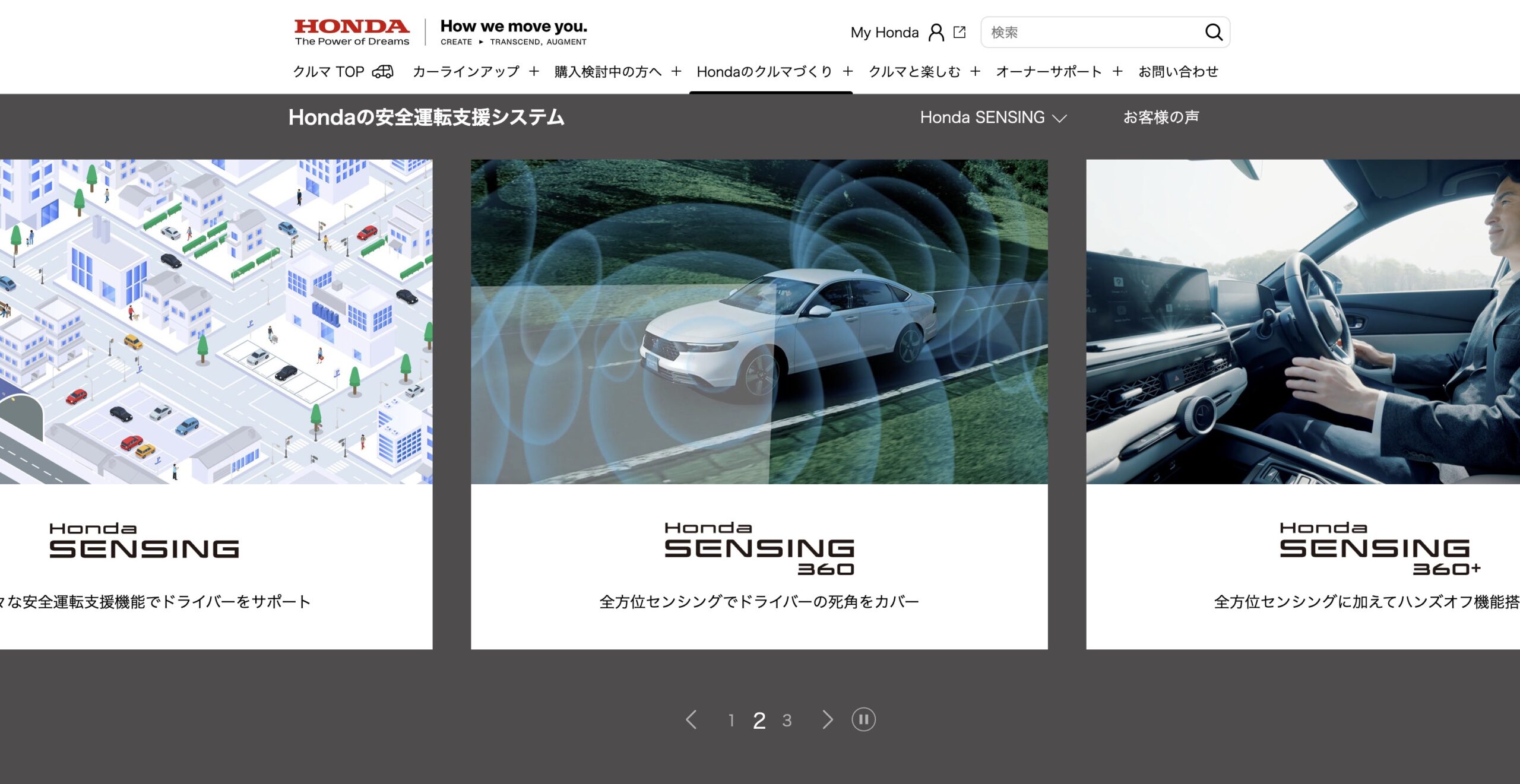This screenshot has height=784, width=1520.
Task: Expand the カーラインアップ plus menu
Action: (x=534, y=71)
